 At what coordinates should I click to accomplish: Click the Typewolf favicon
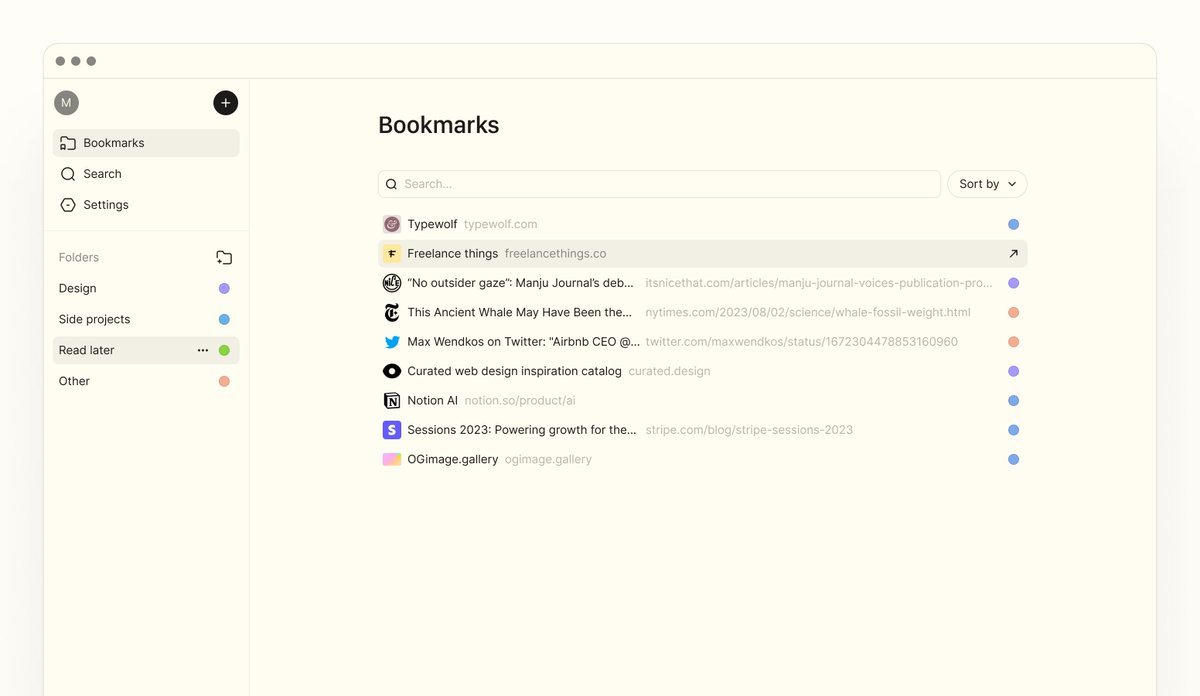[392, 224]
